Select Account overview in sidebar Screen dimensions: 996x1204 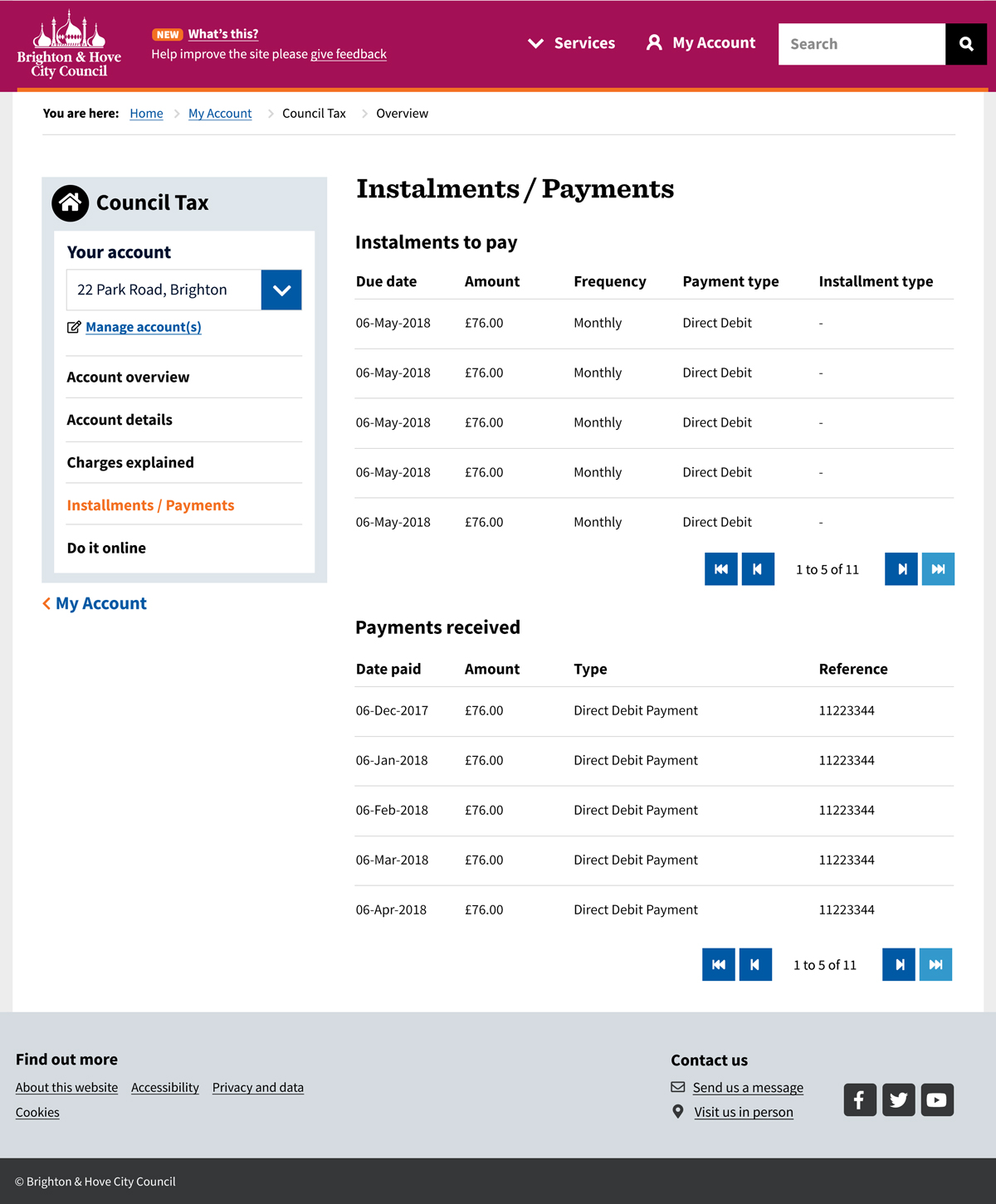[128, 377]
